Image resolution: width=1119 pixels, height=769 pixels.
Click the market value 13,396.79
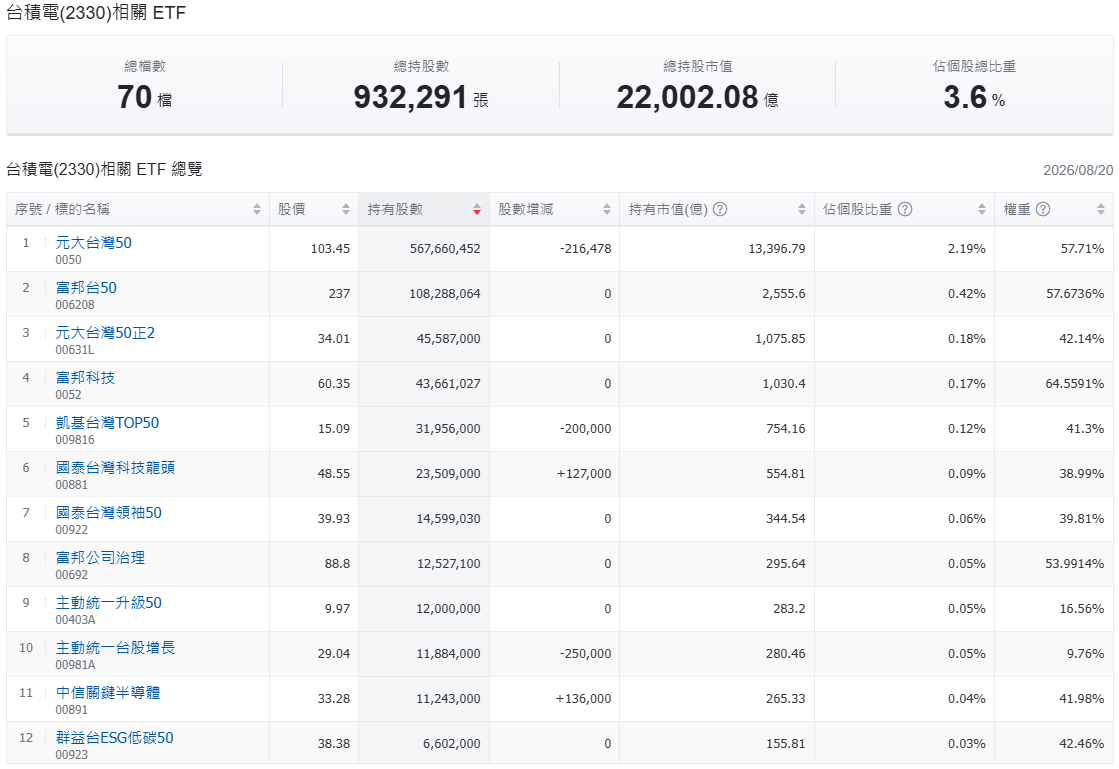pos(776,248)
